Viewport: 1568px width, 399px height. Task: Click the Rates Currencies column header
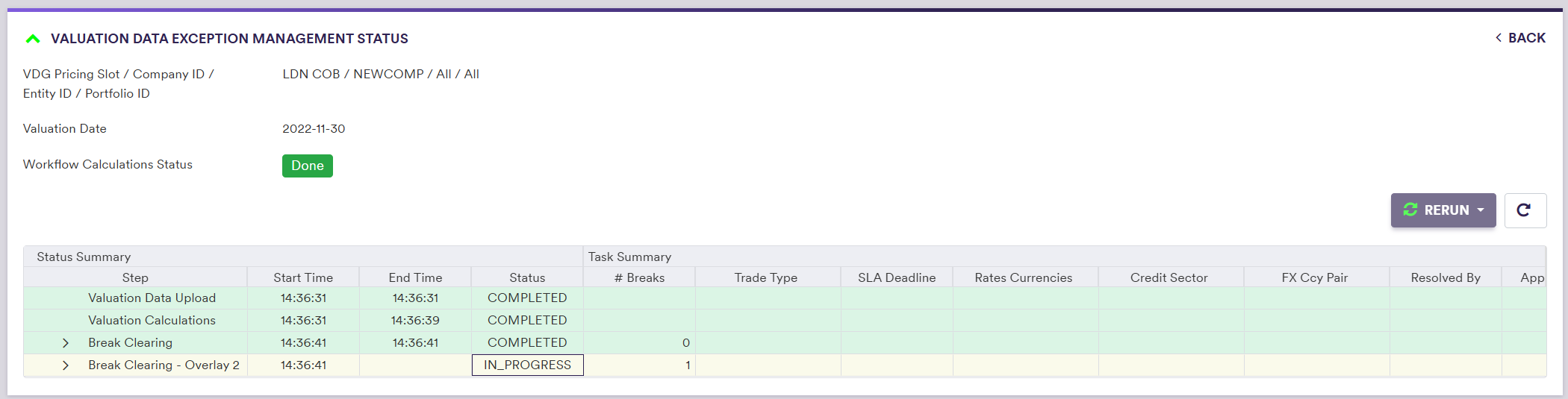1023,277
